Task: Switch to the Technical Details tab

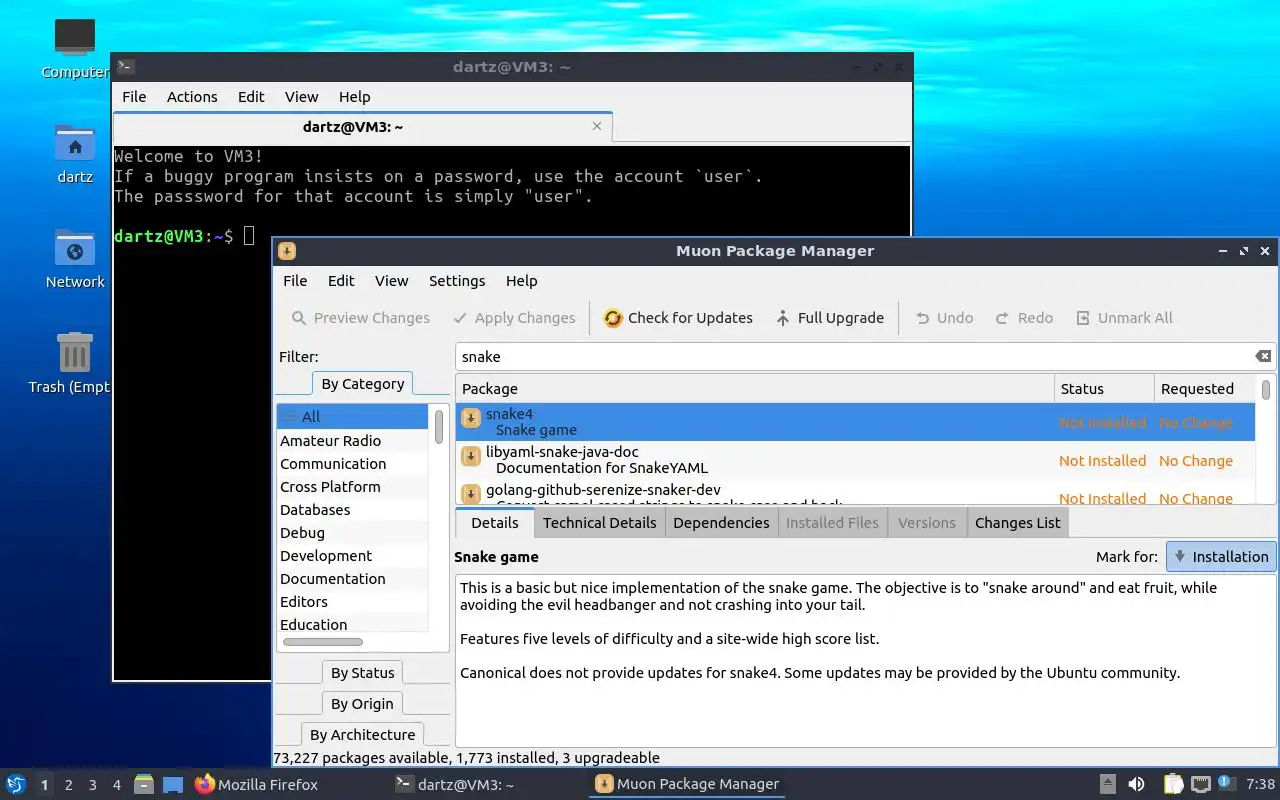Action: (599, 523)
